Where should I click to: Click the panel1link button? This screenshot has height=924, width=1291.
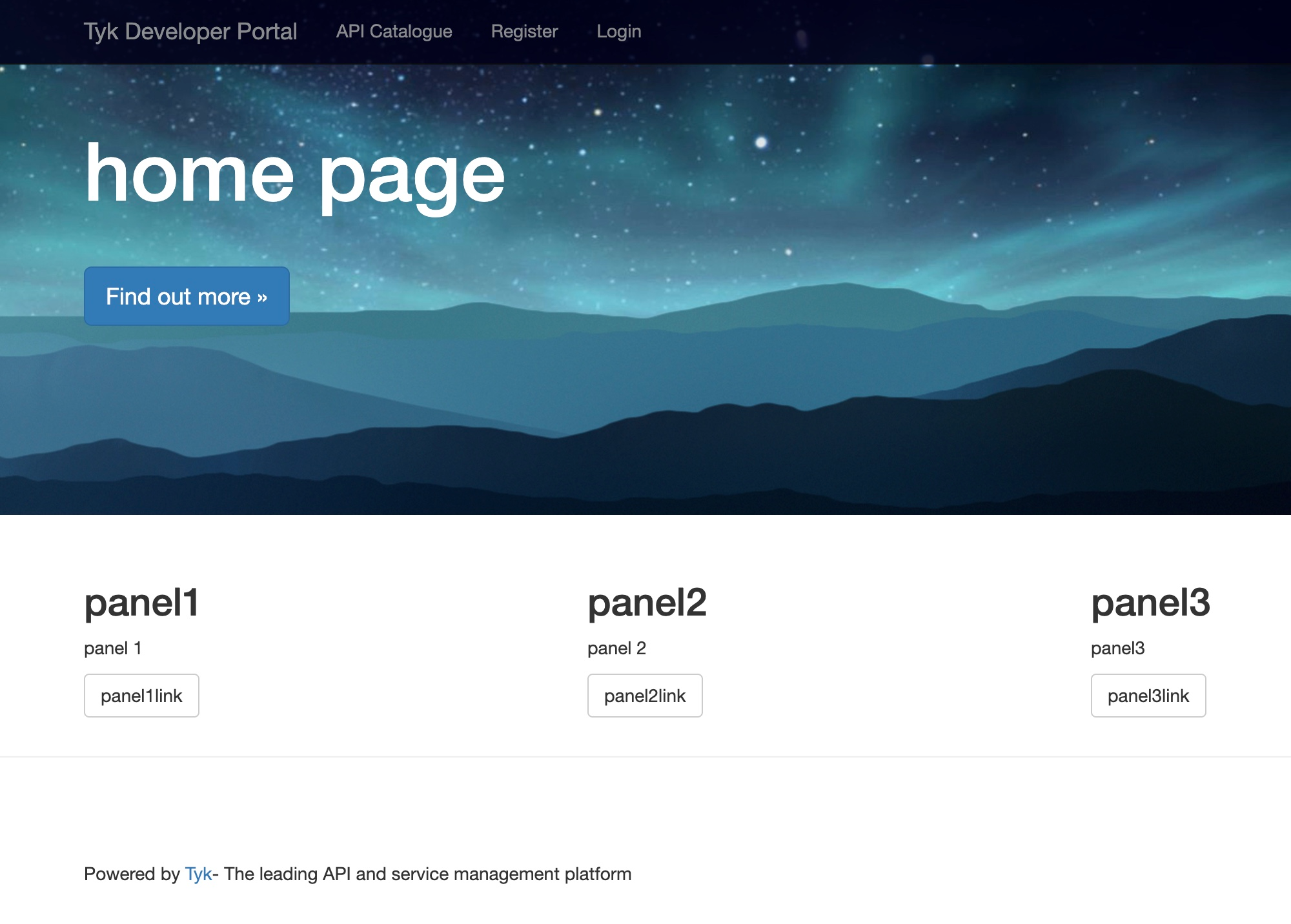point(141,695)
